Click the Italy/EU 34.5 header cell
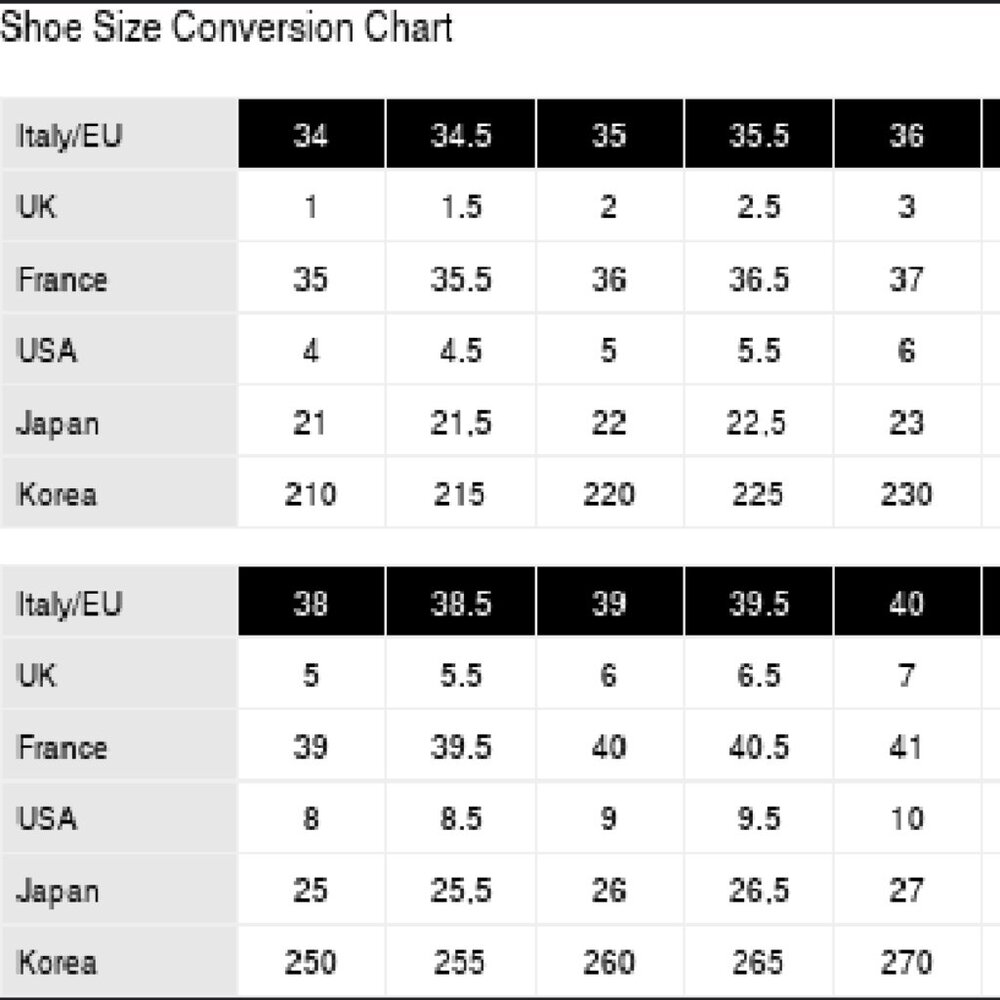Image resolution: width=1000 pixels, height=1000 pixels. (460, 135)
